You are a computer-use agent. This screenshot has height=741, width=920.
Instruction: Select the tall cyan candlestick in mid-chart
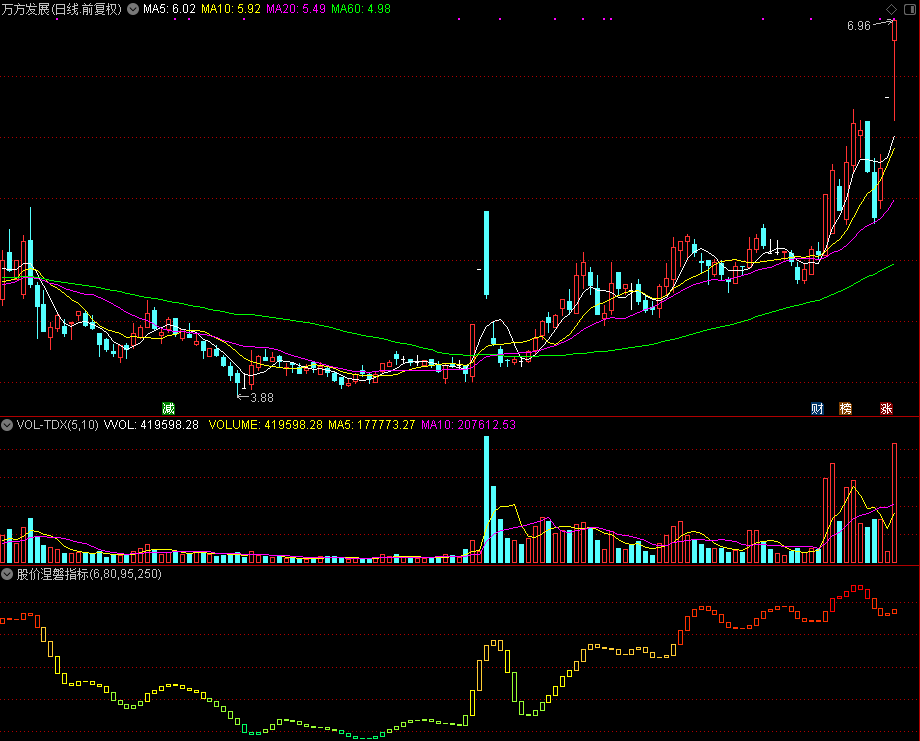pos(486,254)
